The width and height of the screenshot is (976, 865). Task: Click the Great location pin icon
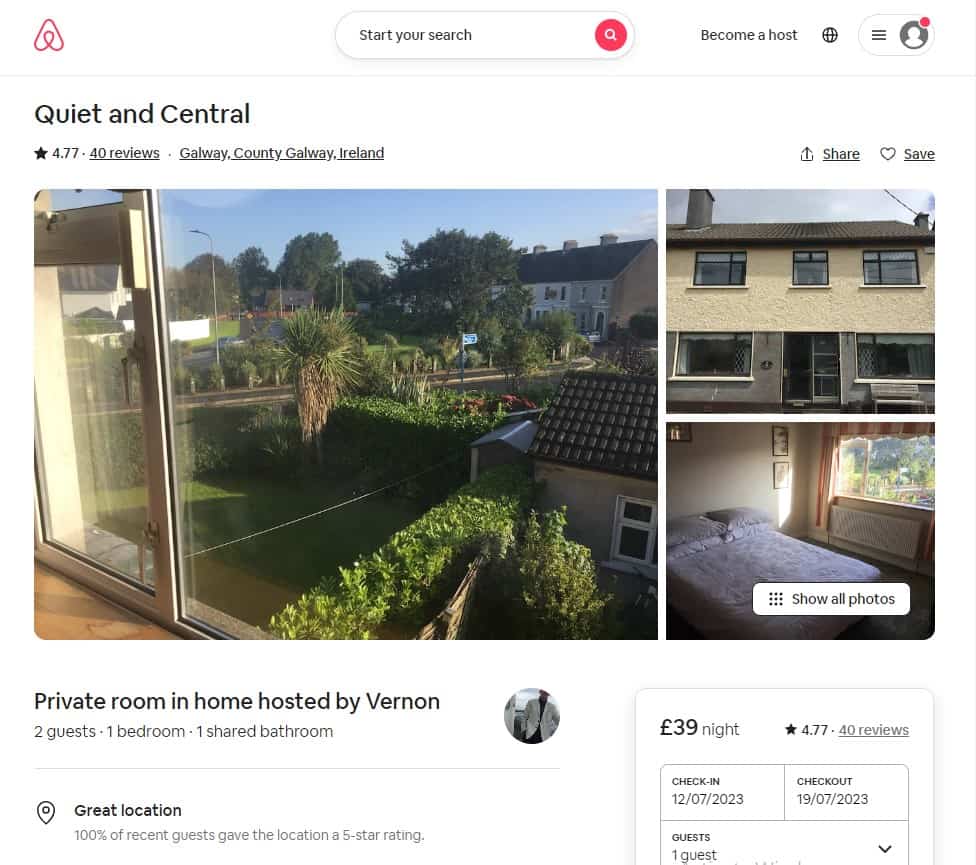click(x=46, y=812)
